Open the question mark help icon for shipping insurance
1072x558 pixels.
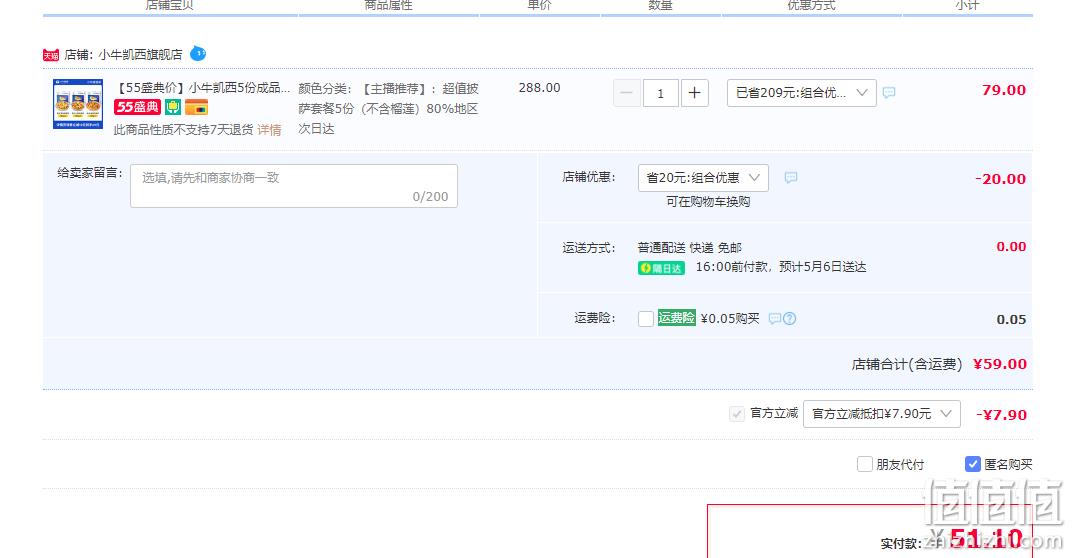[x=790, y=319]
